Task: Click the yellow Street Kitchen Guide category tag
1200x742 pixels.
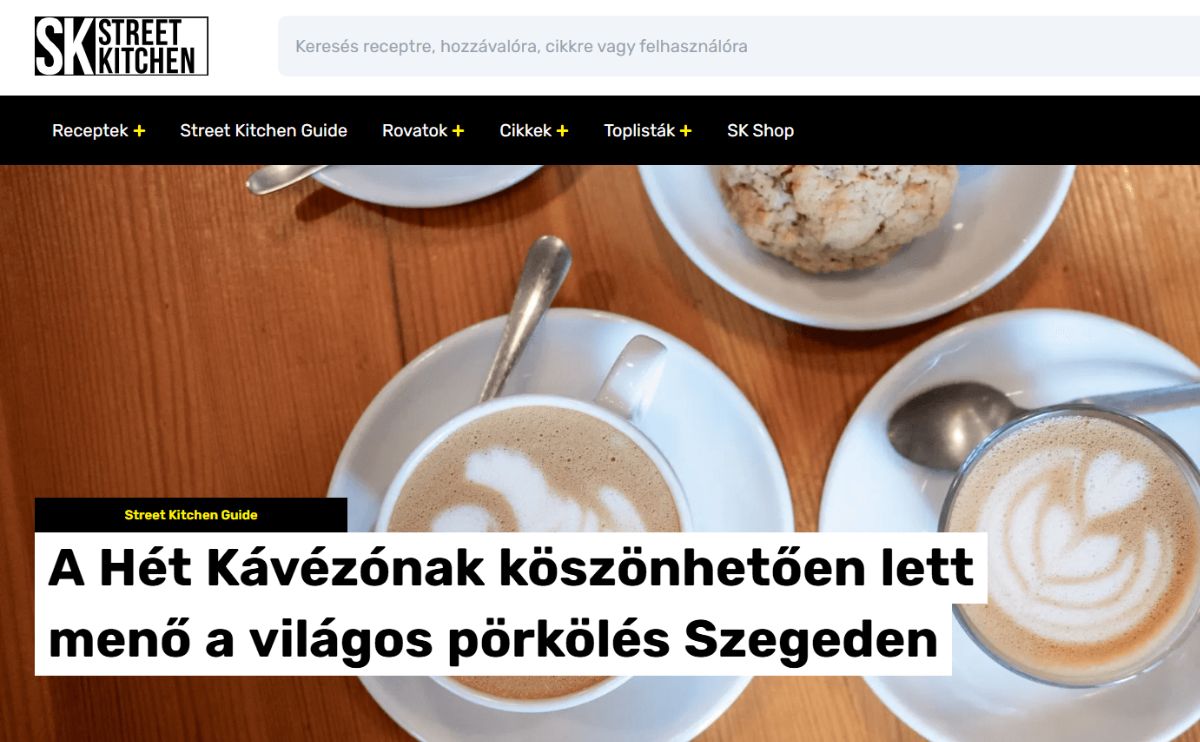Action: (191, 515)
